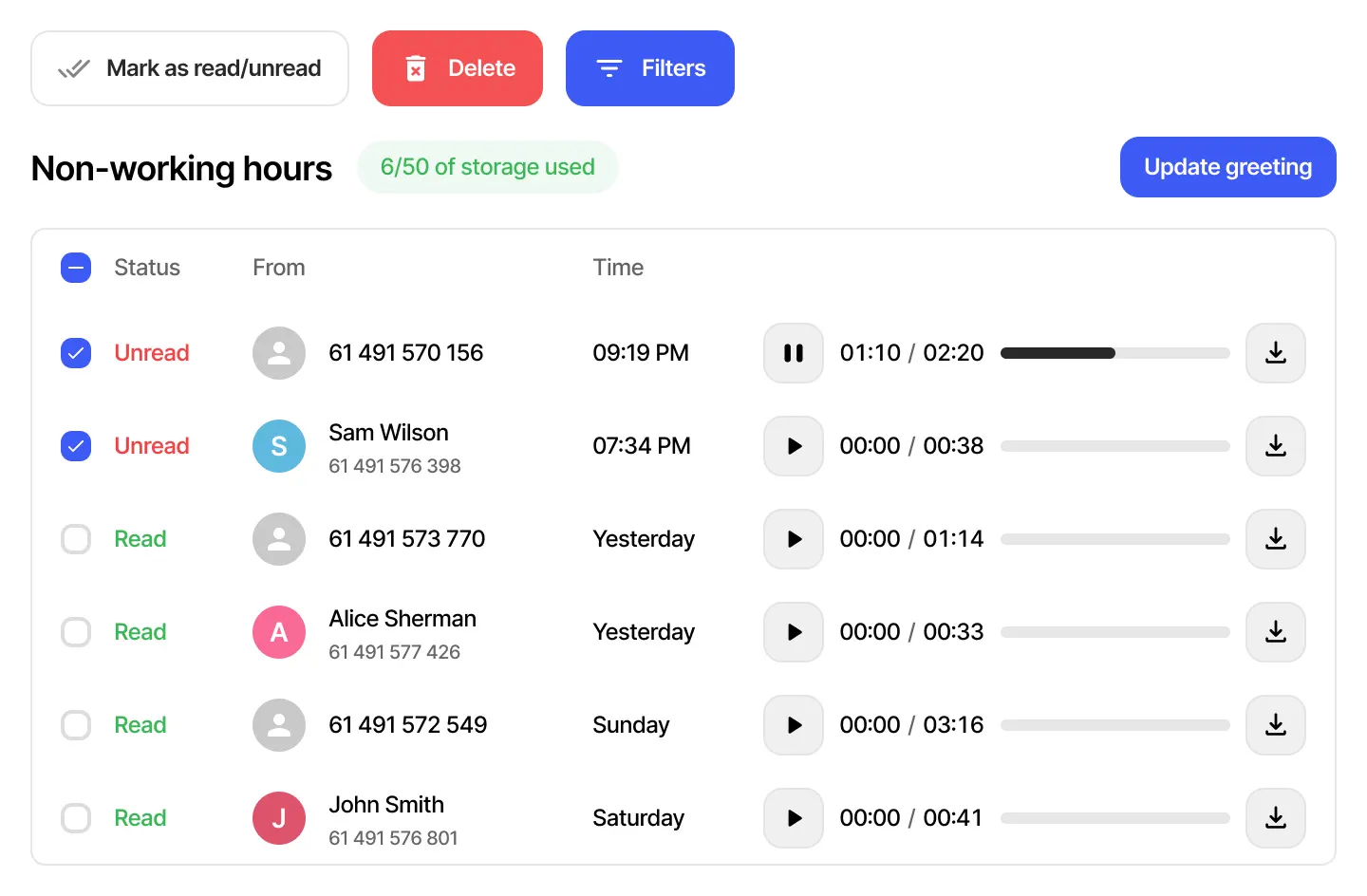The image size is (1367, 896).
Task: Click Unread status in Sam Wilson's row
Action: point(152,446)
